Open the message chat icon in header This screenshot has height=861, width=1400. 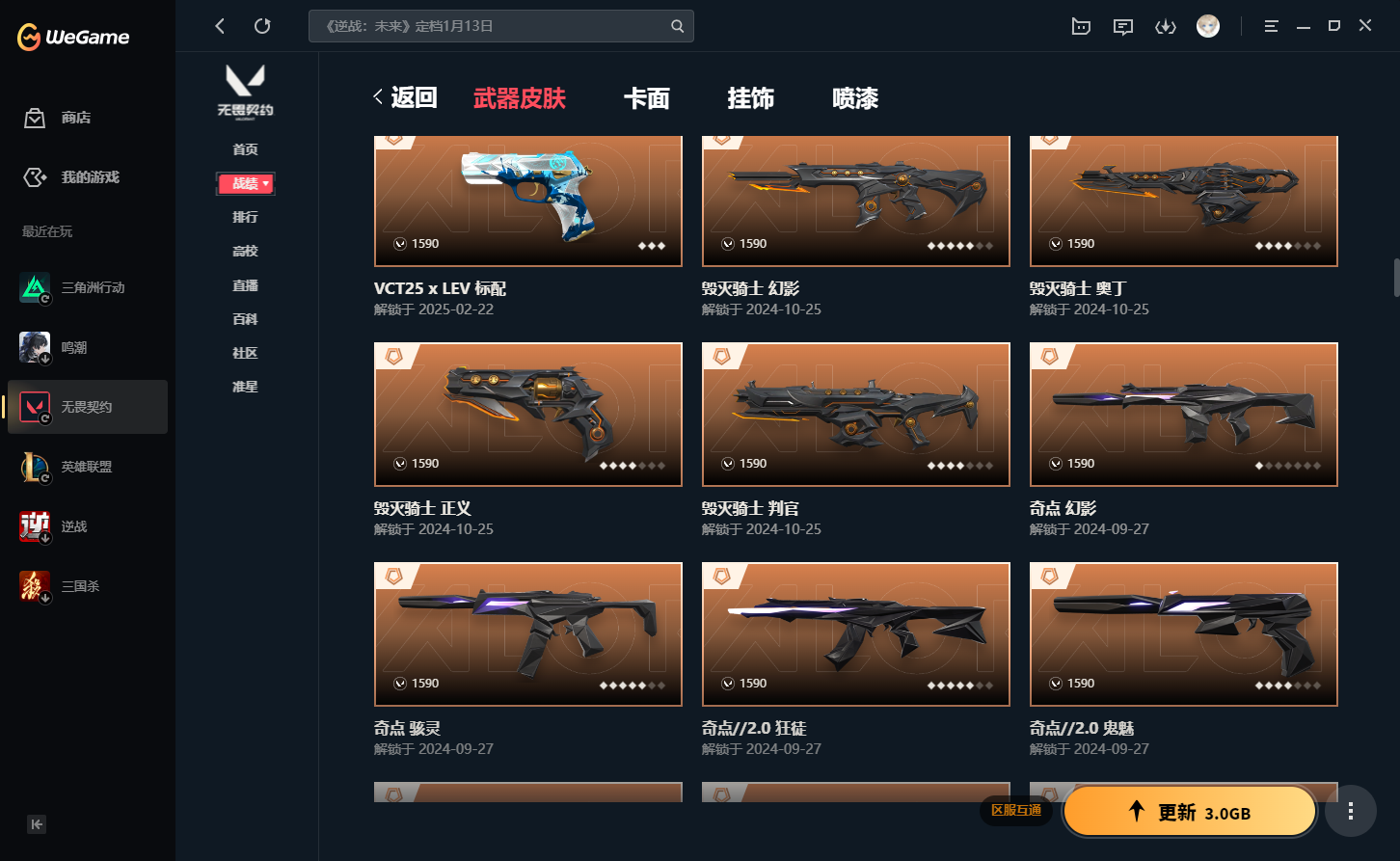point(1123,27)
